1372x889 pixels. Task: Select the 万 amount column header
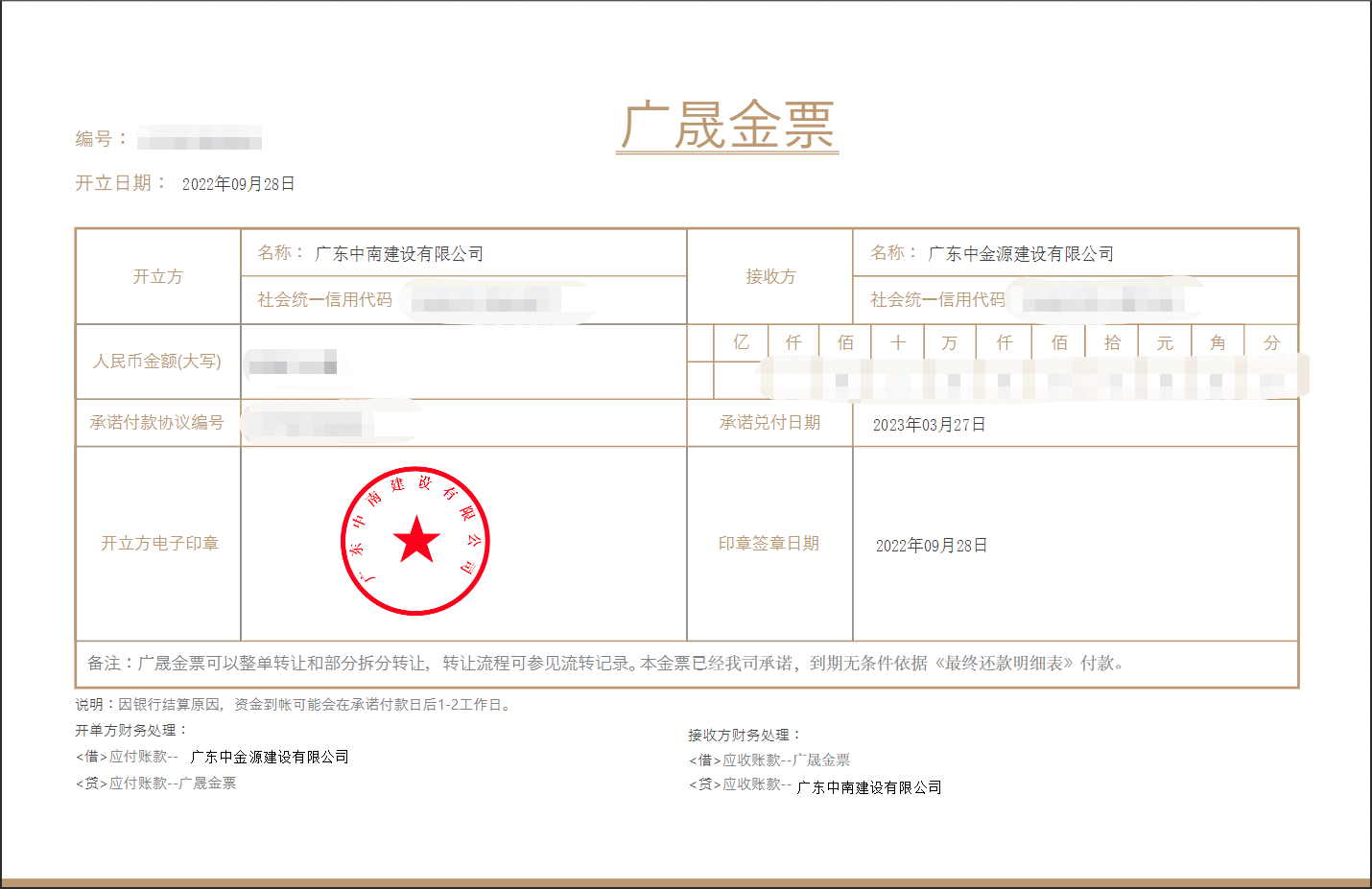point(950,342)
